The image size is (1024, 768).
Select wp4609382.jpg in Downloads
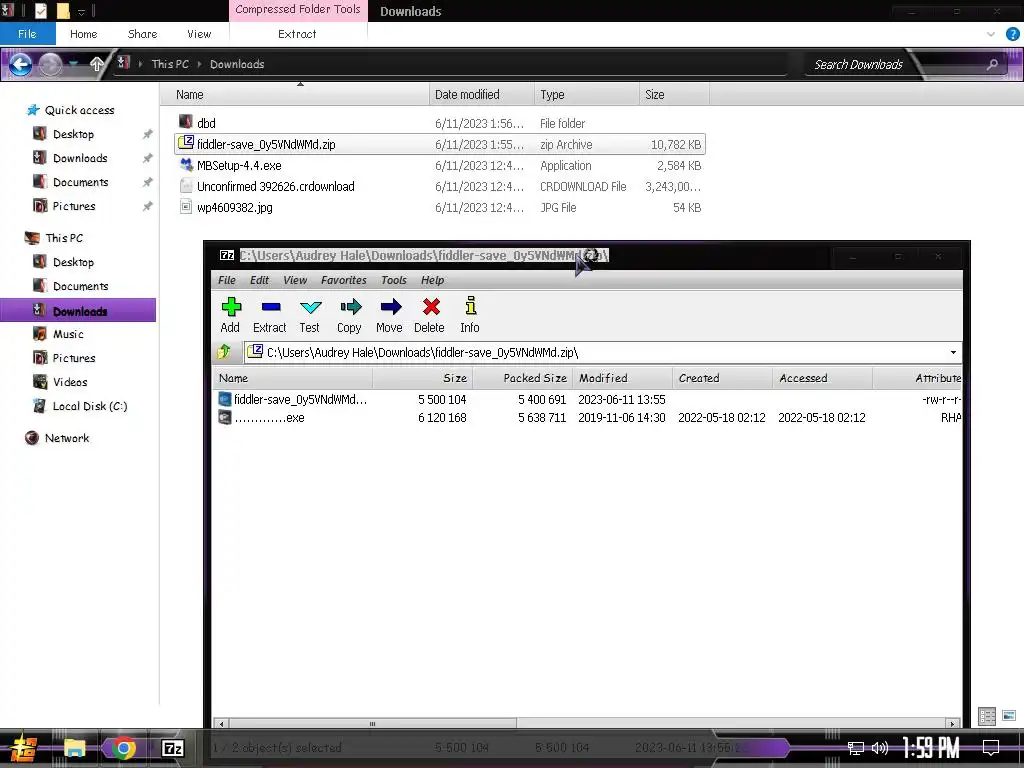(234, 207)
